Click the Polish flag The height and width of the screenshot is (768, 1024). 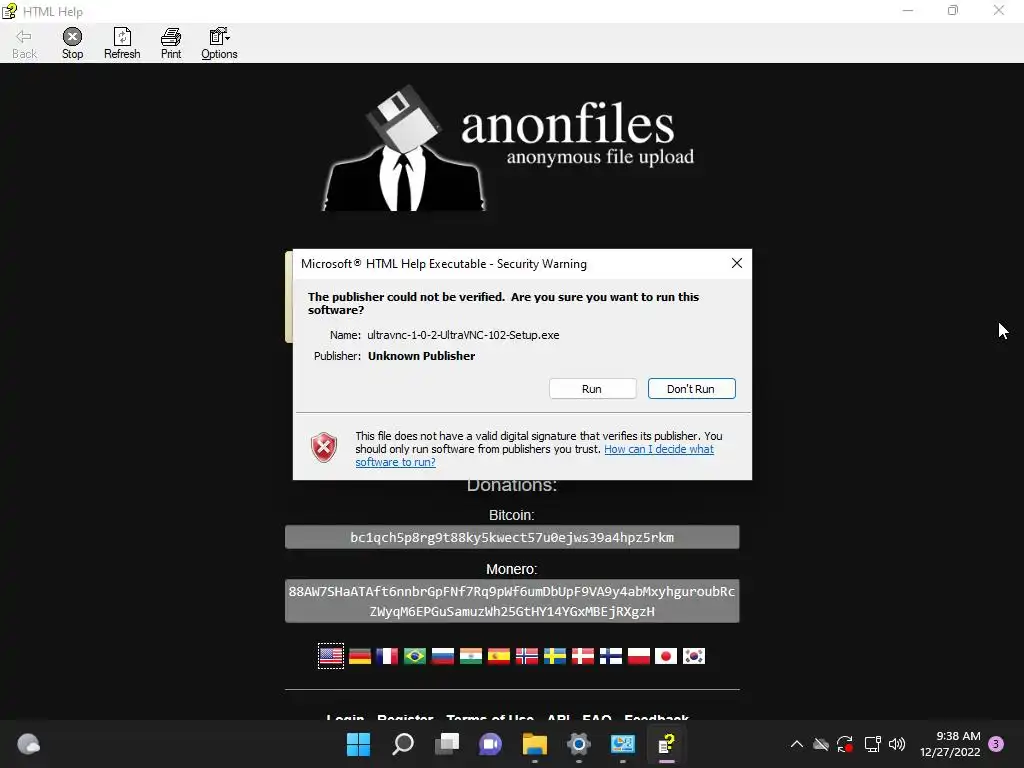pos(639,656)
